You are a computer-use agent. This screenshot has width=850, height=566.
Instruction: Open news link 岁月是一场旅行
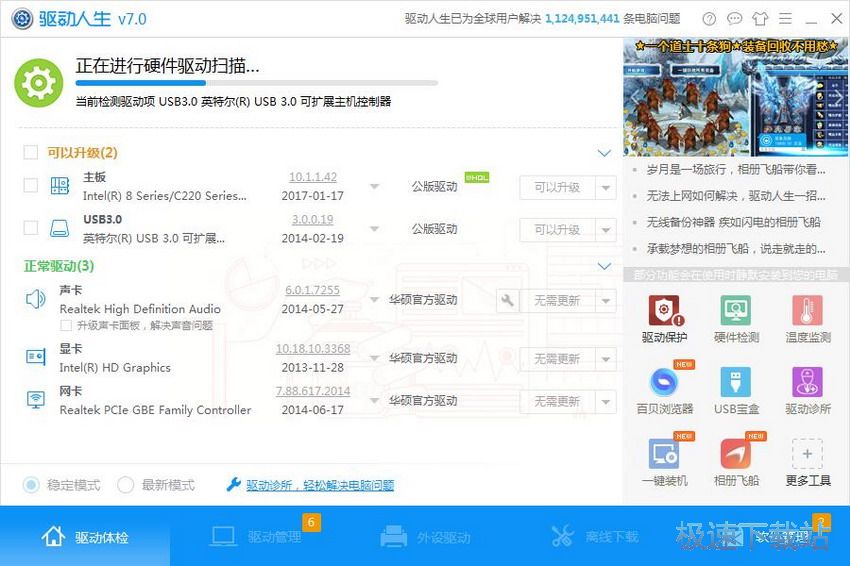[736, 170]
